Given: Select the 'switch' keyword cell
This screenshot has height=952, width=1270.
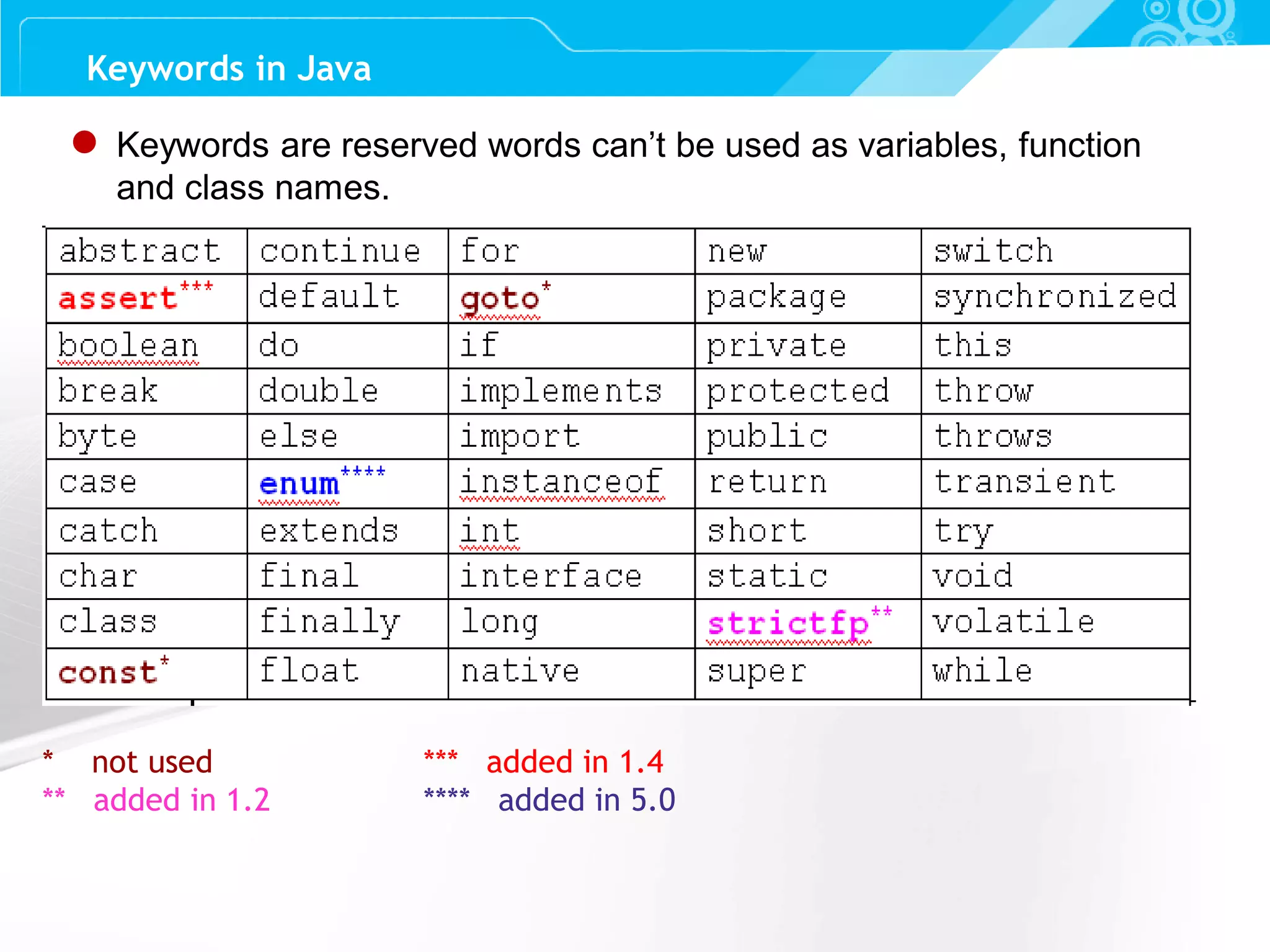Looking at the screenshot, I should [1055, 251].
